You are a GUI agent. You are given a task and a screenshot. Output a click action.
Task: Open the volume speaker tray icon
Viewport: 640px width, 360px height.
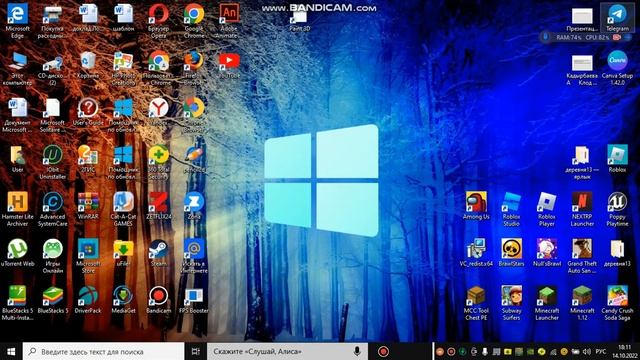(x=587, y=351)
